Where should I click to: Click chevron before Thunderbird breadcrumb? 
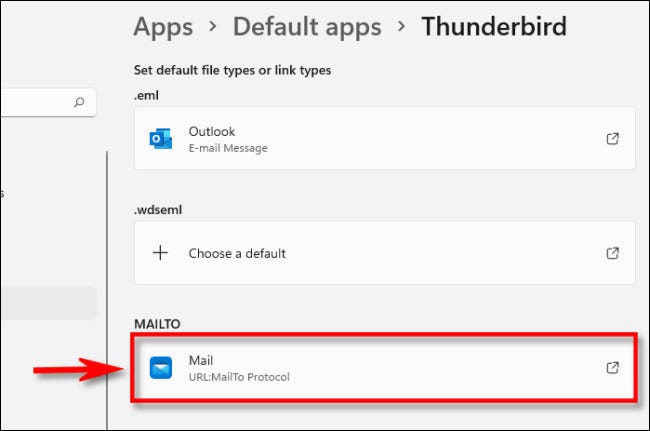[401, 27]
